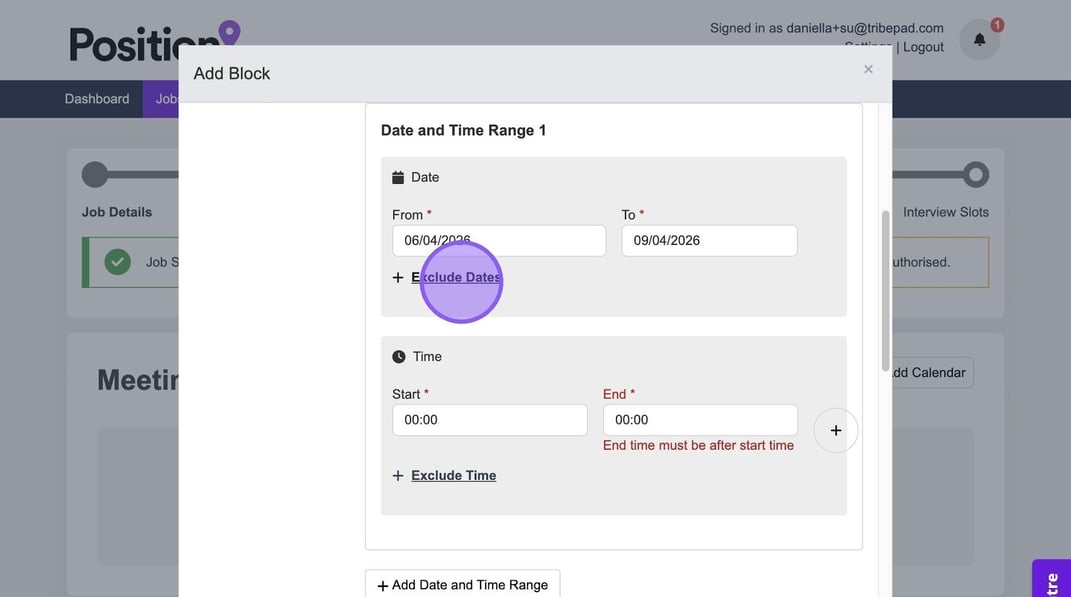This screenshot has height=597, width=1071.
Task: Click the Start time input field
Action: tap(489, 420)
